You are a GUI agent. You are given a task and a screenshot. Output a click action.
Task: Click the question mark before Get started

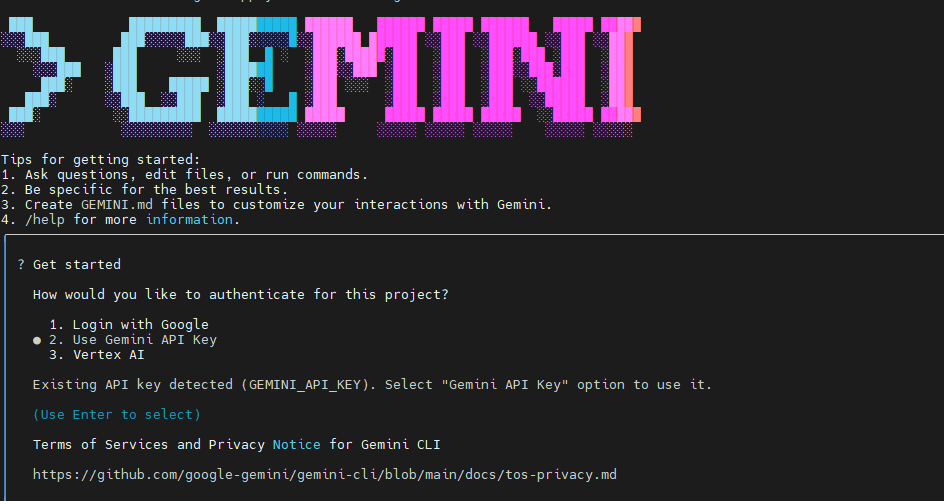[20, 265]
